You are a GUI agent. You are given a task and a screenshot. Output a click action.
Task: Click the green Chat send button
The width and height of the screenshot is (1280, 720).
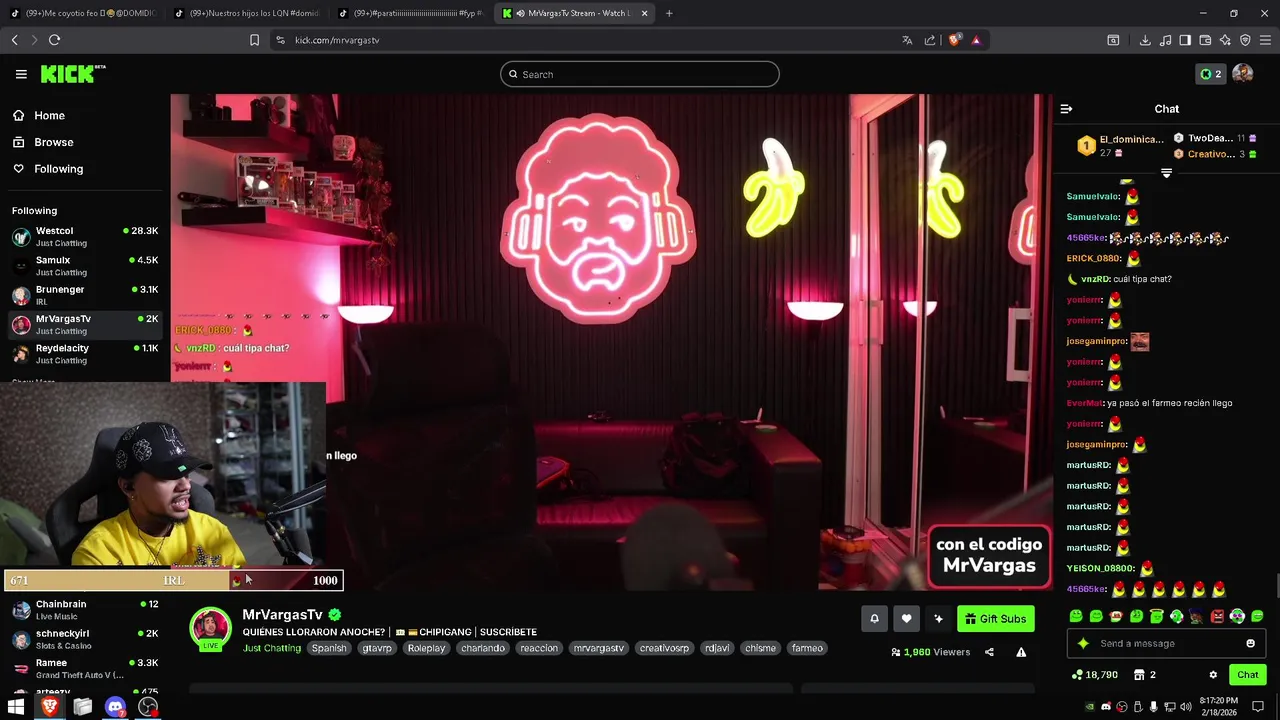click(x=1247, y=675)
